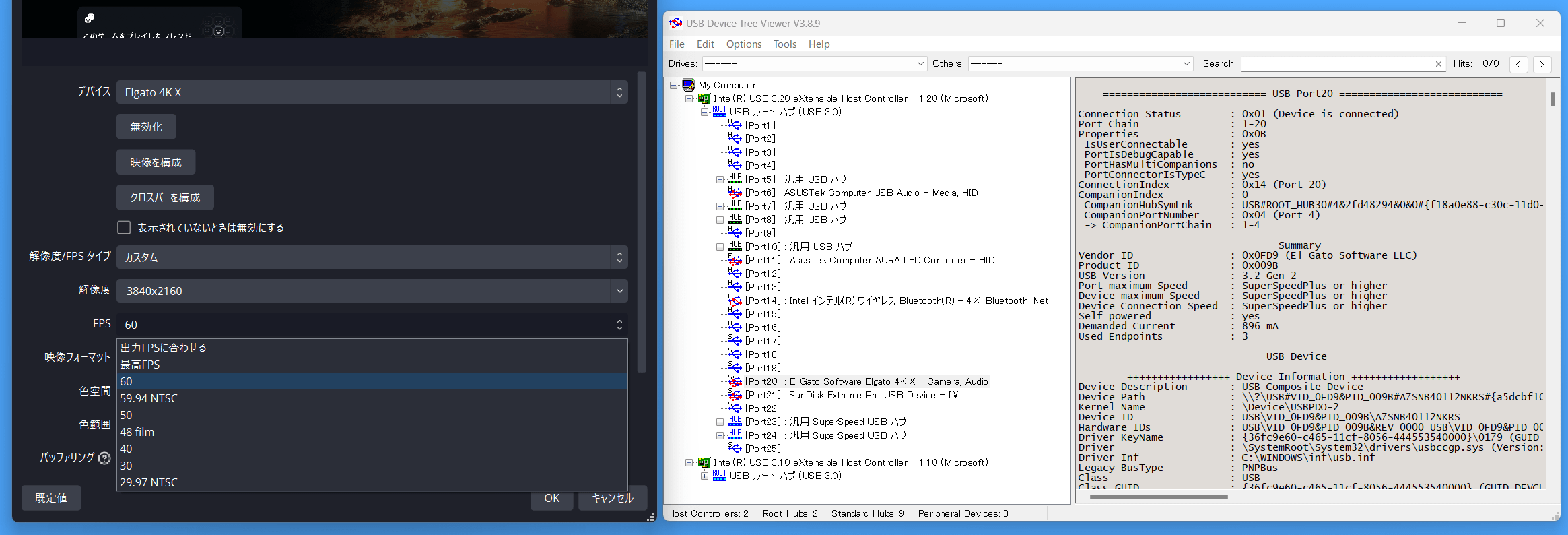The height and width of the screenshot is (535, 1568).
Task: Go to next search hit arrow
Action: pos(1542,64)
